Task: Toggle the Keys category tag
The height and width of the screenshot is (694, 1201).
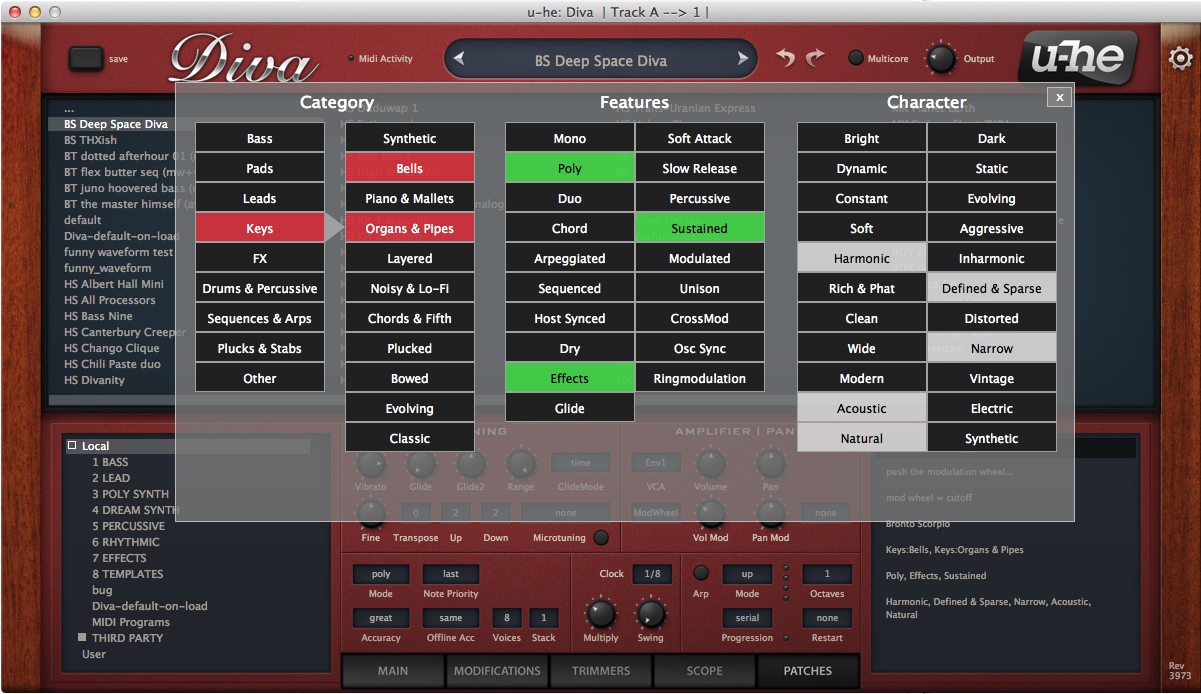Action: coord(260,228)
